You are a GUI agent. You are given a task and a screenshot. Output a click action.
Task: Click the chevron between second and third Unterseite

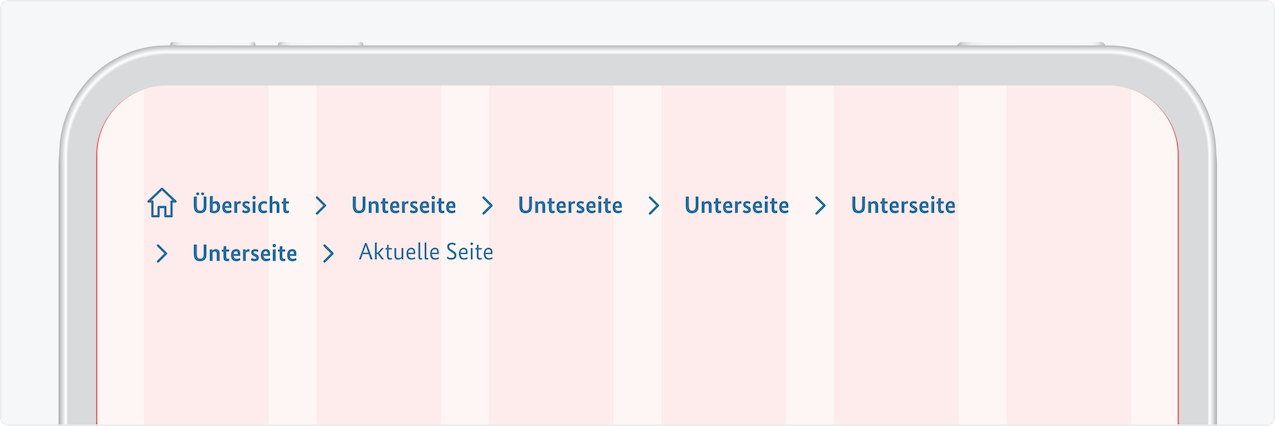tap(654, 206)
